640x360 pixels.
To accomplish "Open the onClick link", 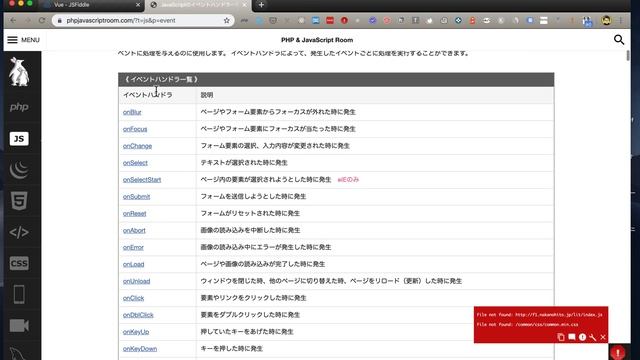I will pyautogui.click(x=133, y=298).
